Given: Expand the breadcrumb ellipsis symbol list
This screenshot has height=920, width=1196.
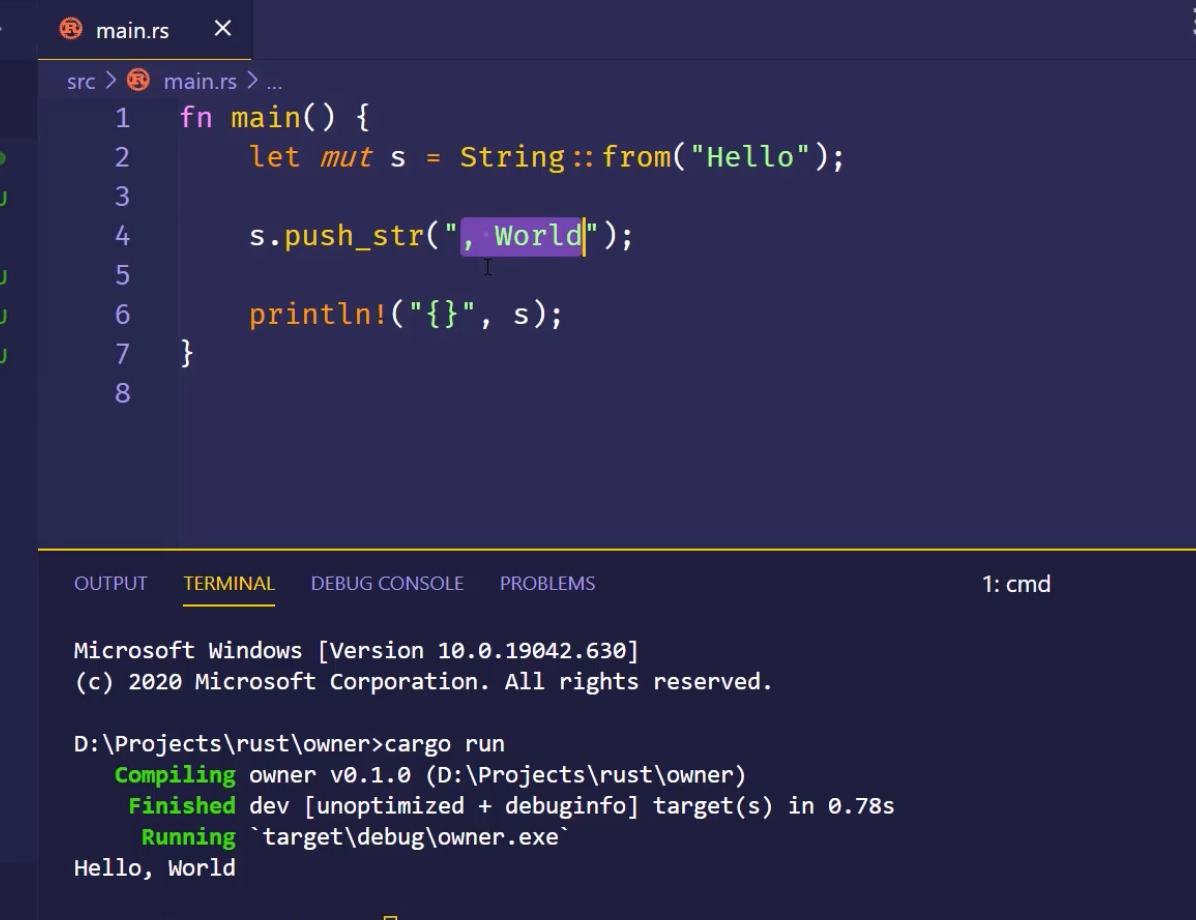Looking at the screenshot, I should pos(274,82).
